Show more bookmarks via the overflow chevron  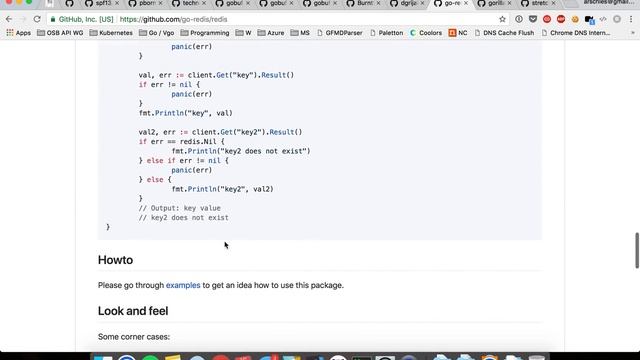click(x=633, y=33)
